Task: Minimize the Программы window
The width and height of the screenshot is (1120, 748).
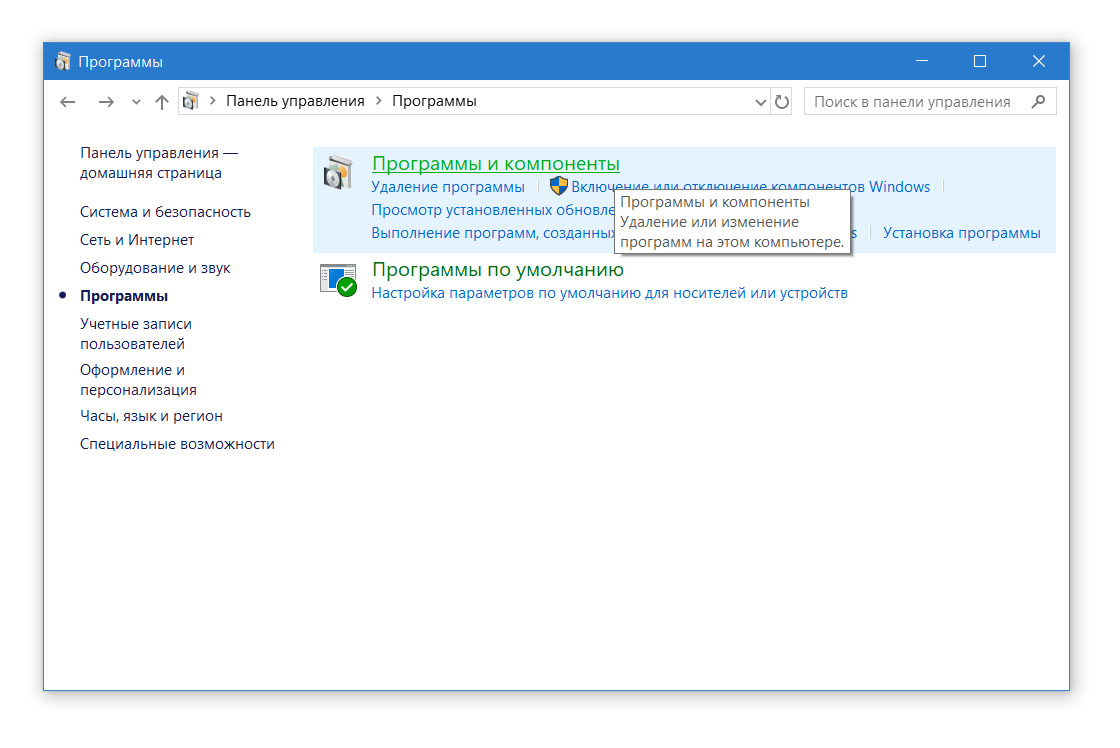Action: pos(921,61)
